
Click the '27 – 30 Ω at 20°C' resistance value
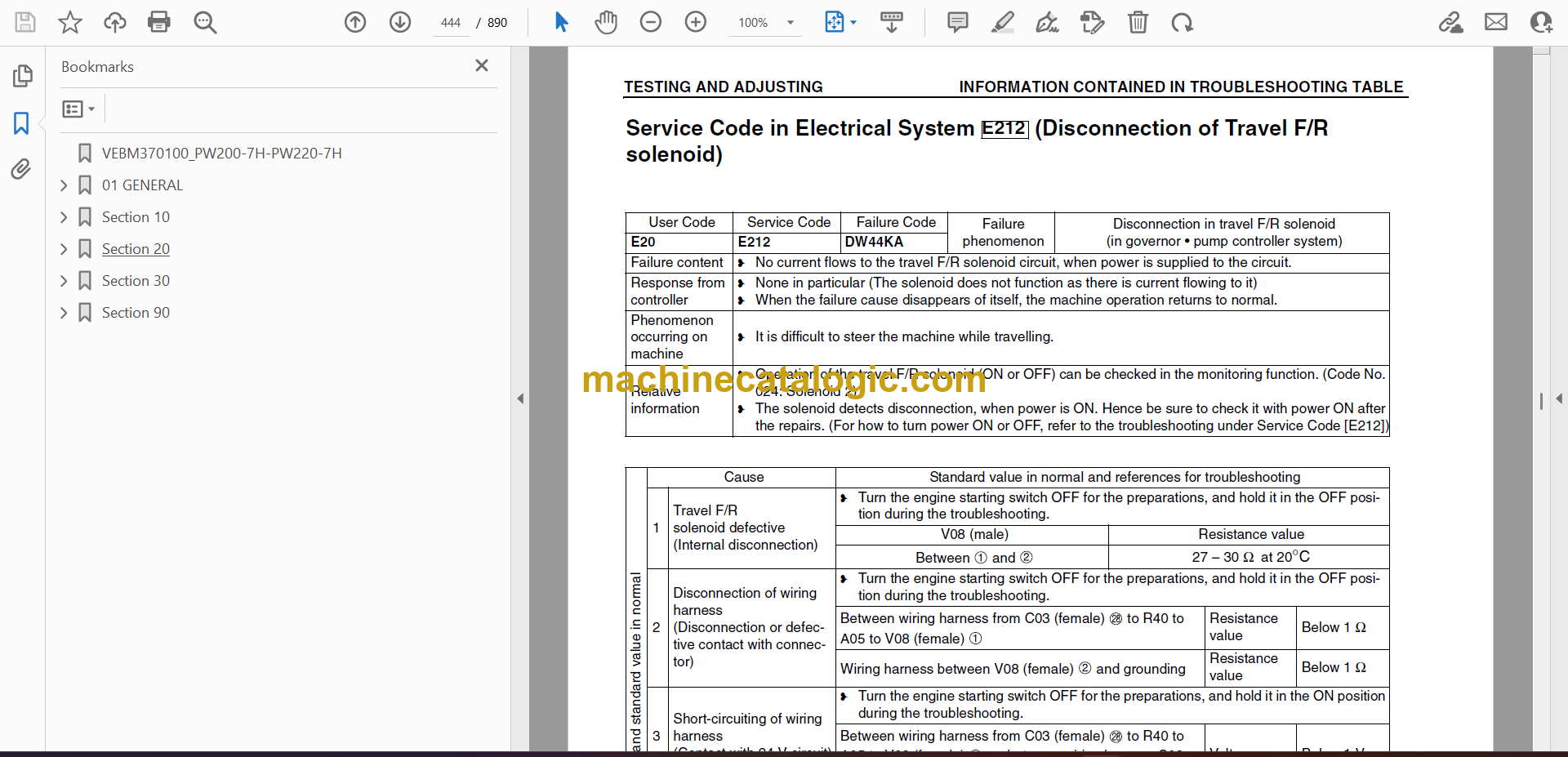pyautogui.click(x=1249, y=557)
